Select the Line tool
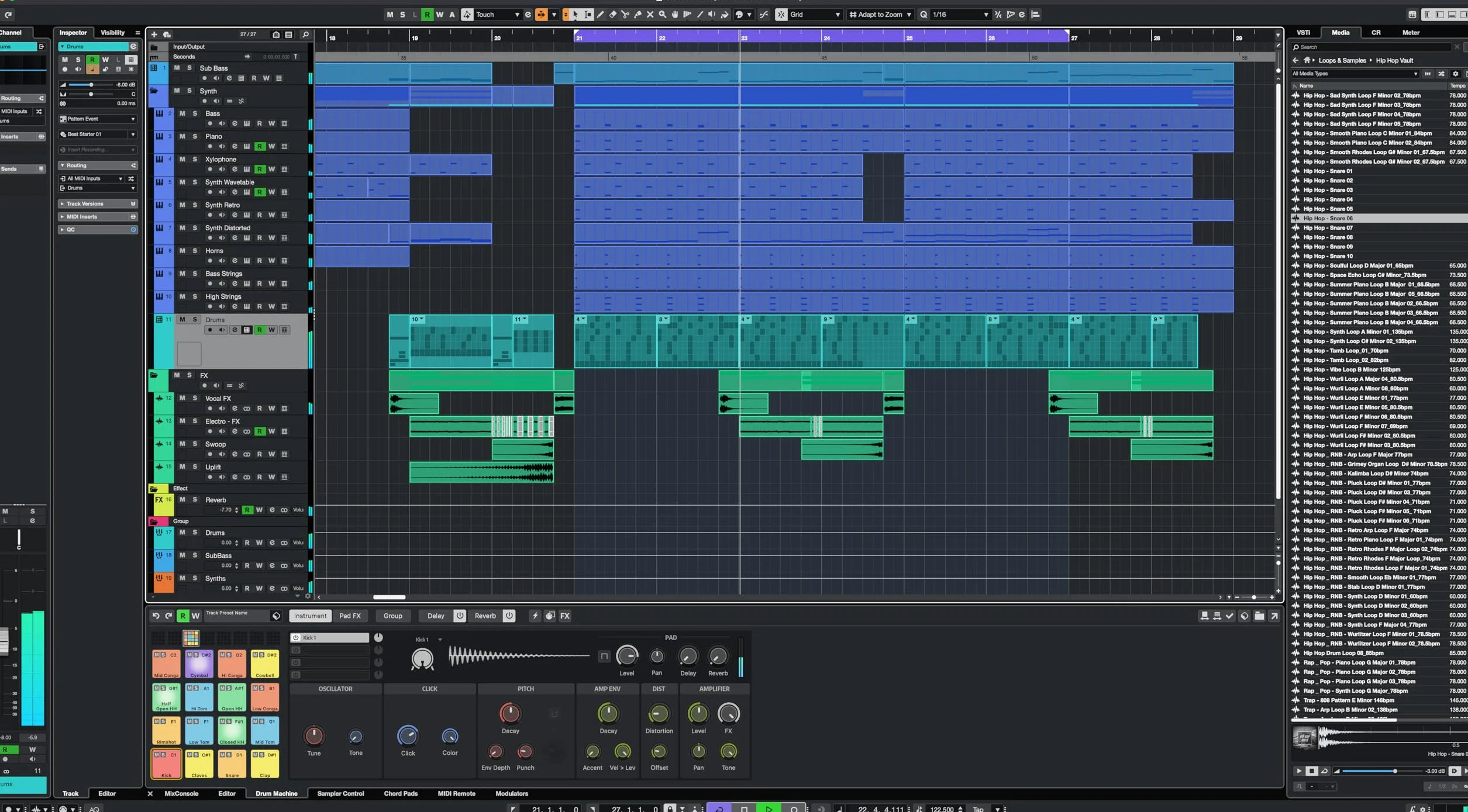This screenshot has height=812, width=1468. coord(699,15)
